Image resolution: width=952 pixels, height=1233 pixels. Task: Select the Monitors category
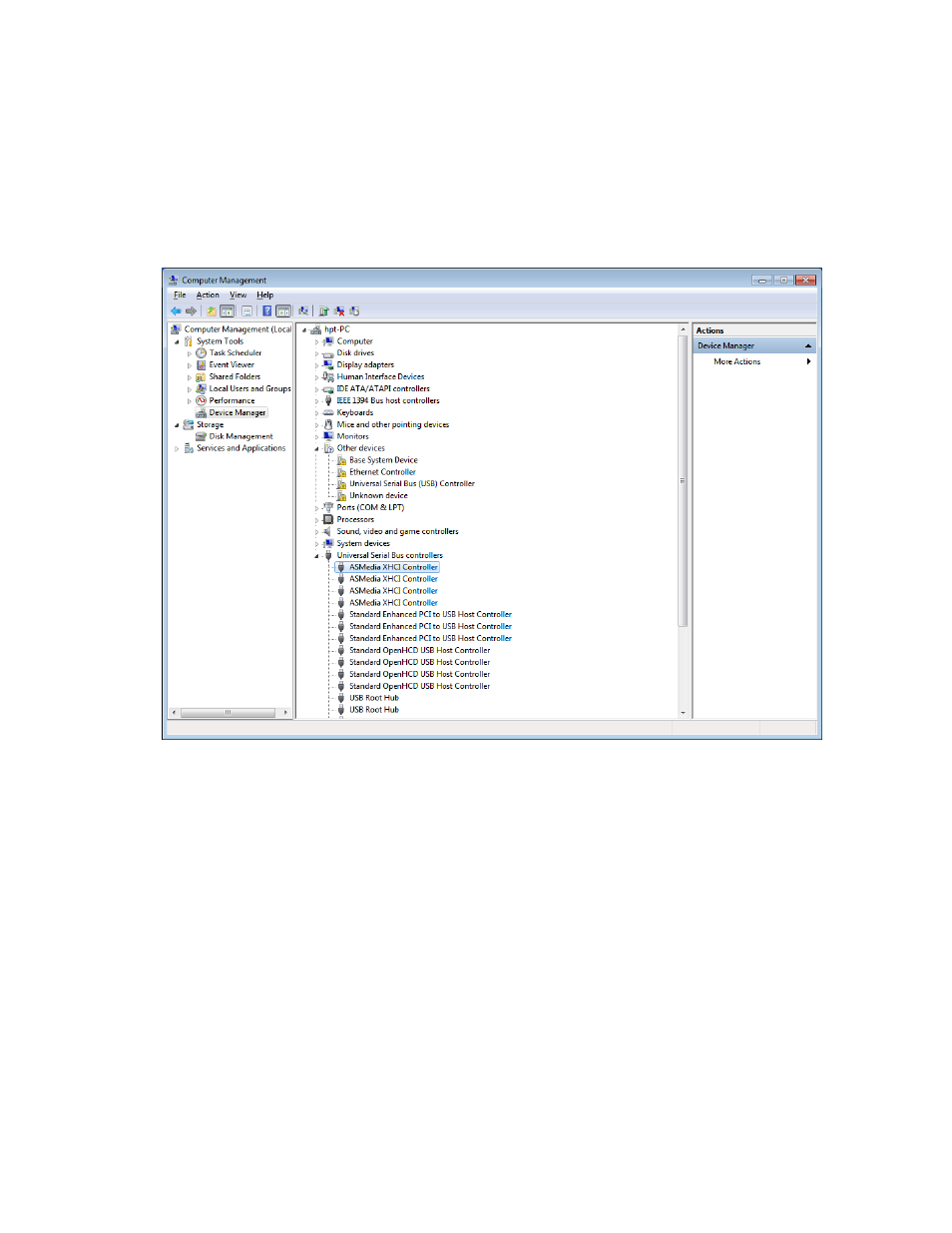pyautogui.click(x=352, y=436)
